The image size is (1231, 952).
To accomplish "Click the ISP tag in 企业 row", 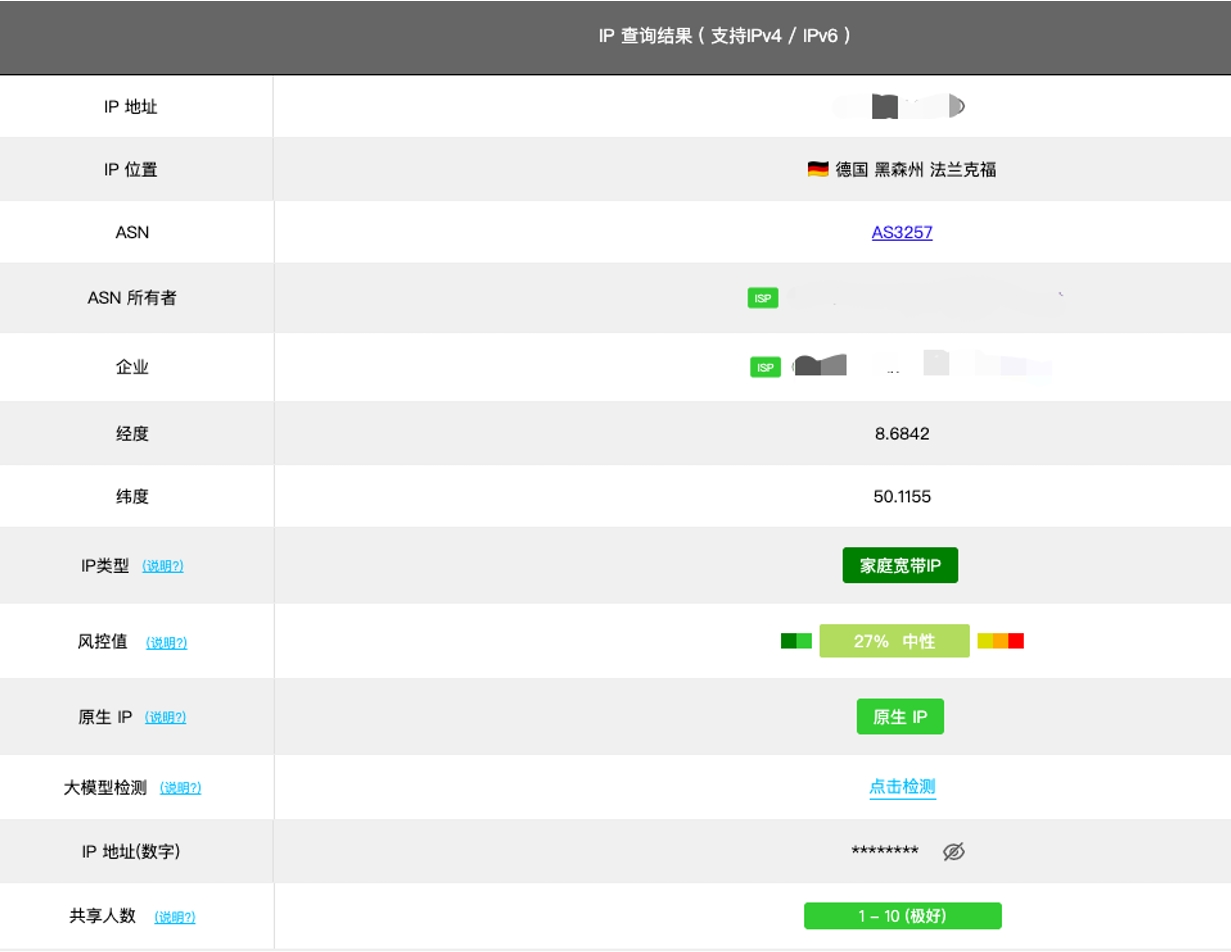I will click(765, 367).
